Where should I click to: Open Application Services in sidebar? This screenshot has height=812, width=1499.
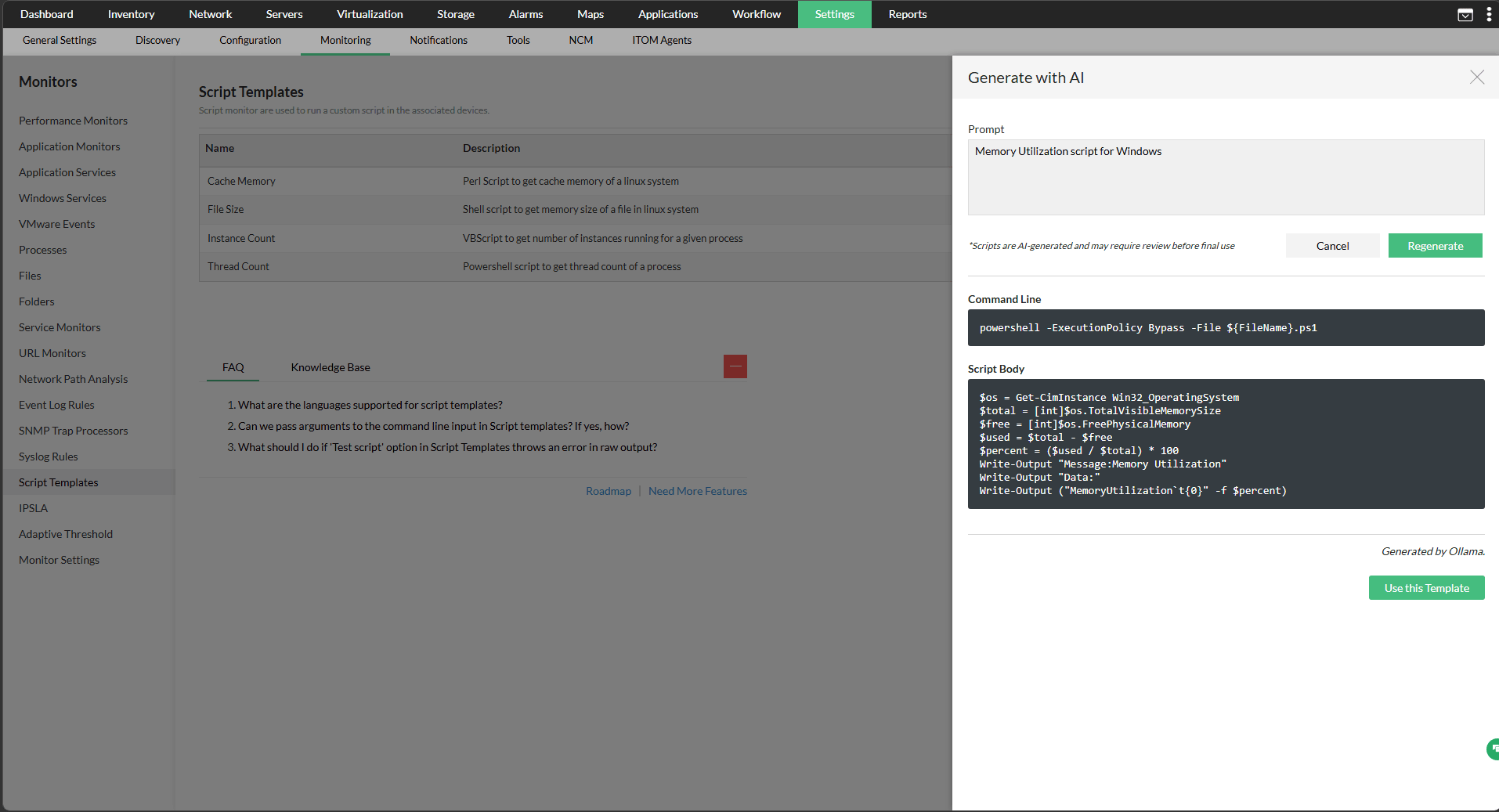pos(67,172)
